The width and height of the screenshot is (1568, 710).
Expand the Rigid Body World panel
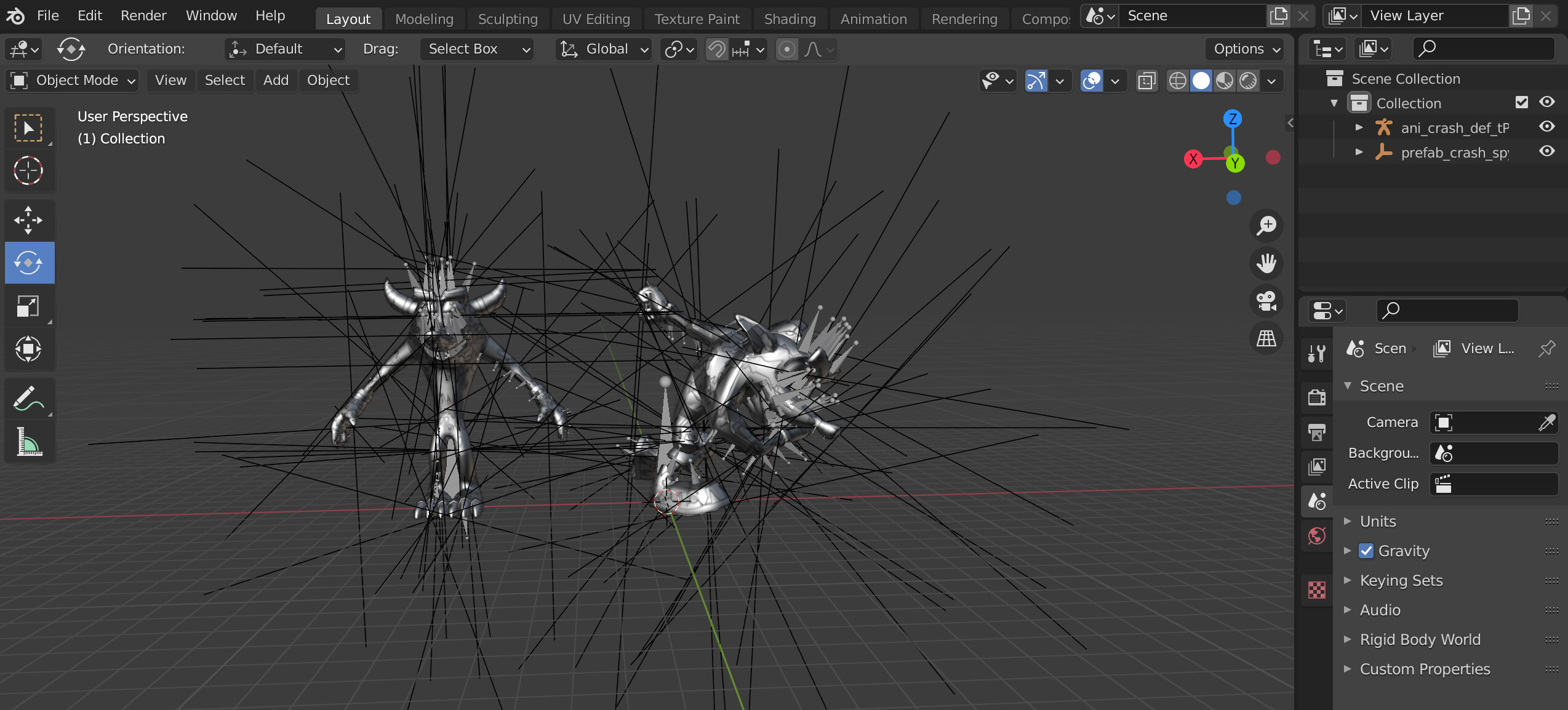pos(1347,639)
